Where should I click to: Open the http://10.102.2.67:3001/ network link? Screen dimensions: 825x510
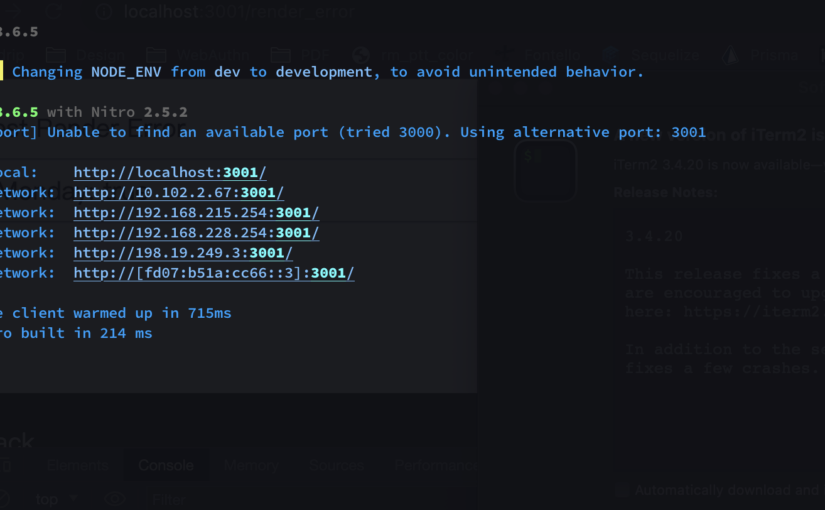click(178, 193)
